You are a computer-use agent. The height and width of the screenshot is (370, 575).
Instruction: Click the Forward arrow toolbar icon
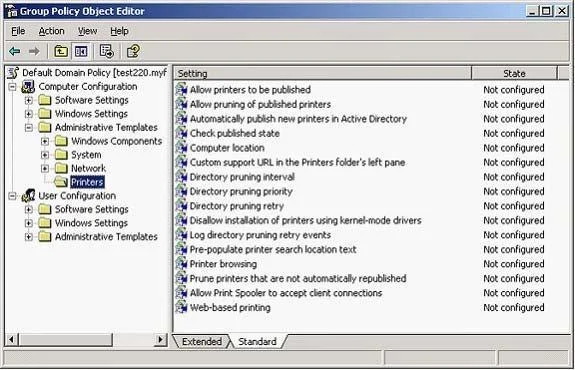tap(34, 51)
